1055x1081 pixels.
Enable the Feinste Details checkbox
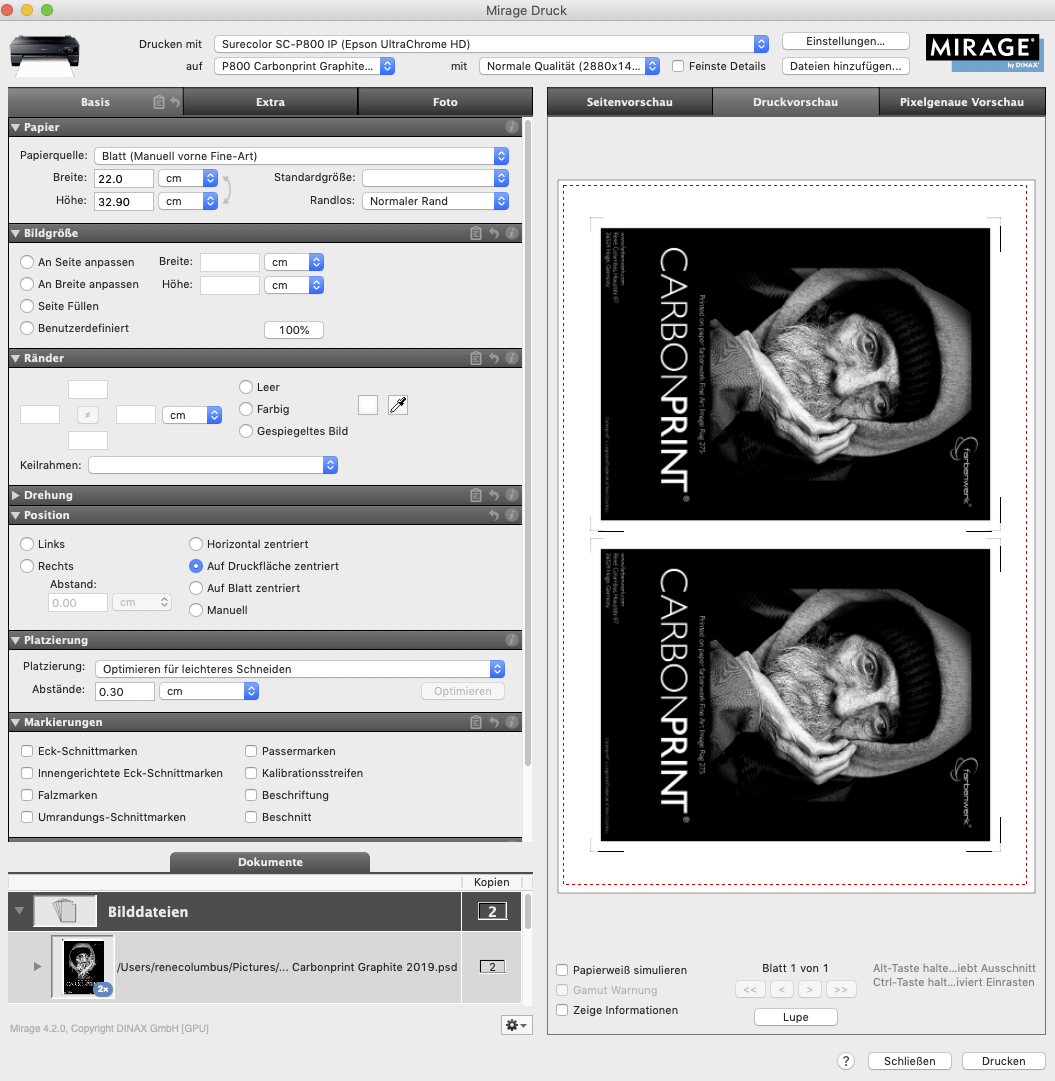point(679,66)
